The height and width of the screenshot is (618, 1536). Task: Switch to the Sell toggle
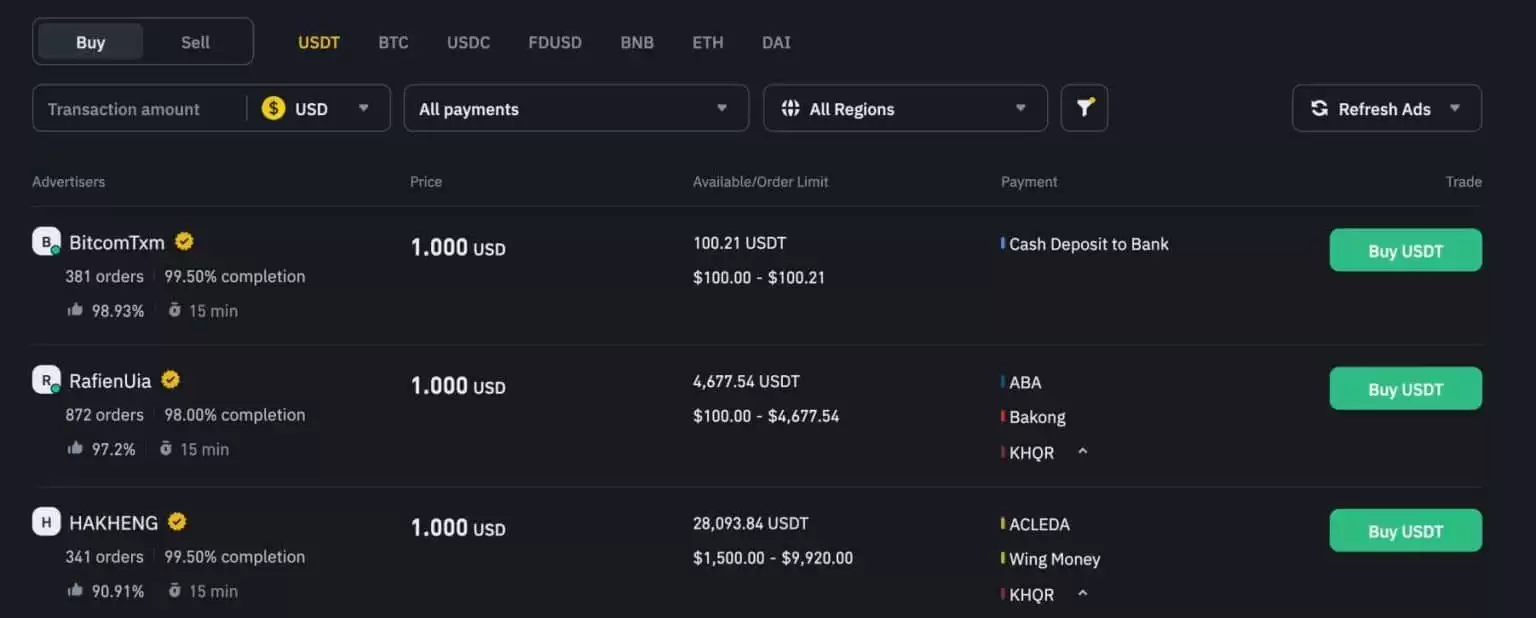[195, 42]
